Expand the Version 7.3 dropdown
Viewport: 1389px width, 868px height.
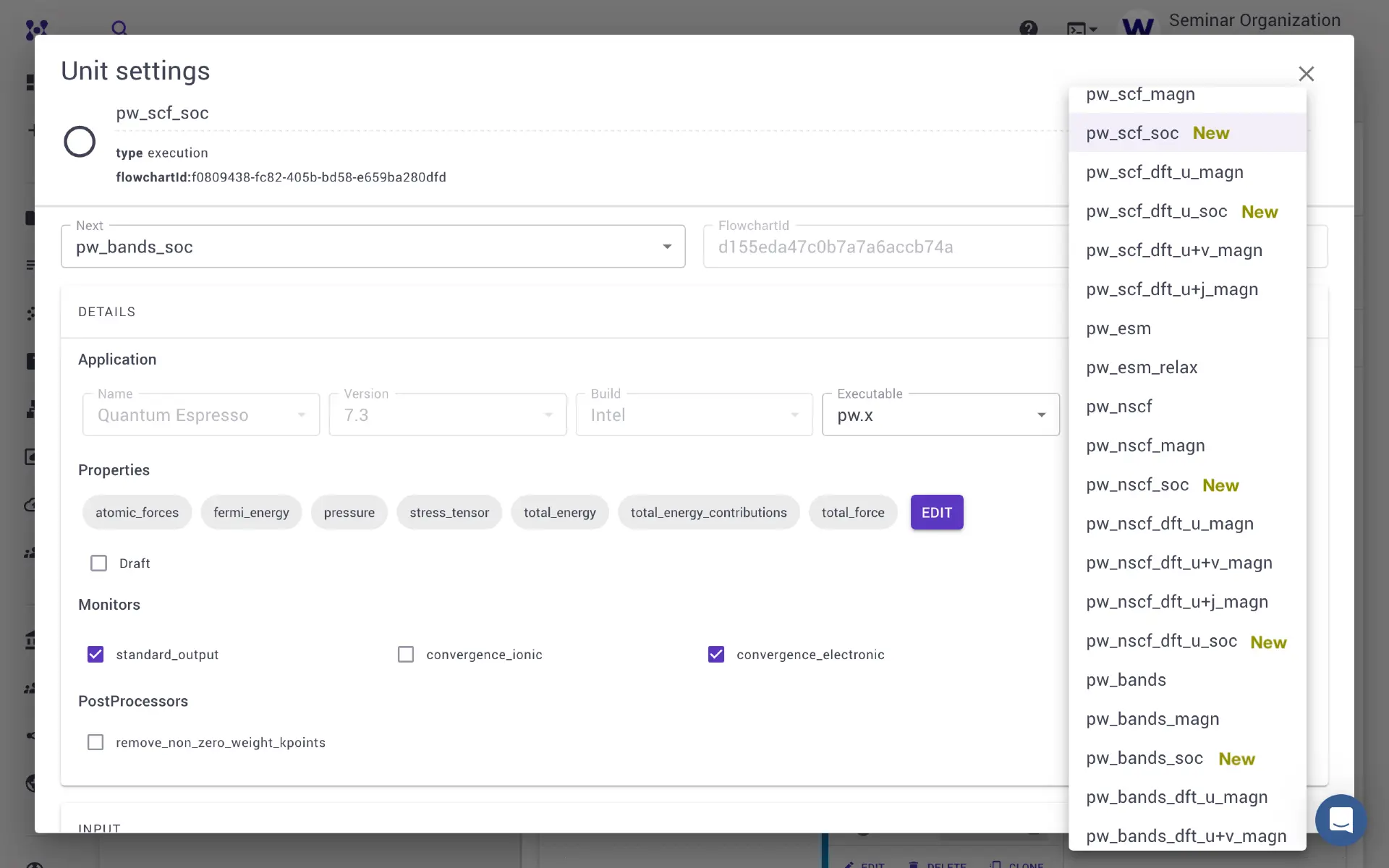pos(550,414)
